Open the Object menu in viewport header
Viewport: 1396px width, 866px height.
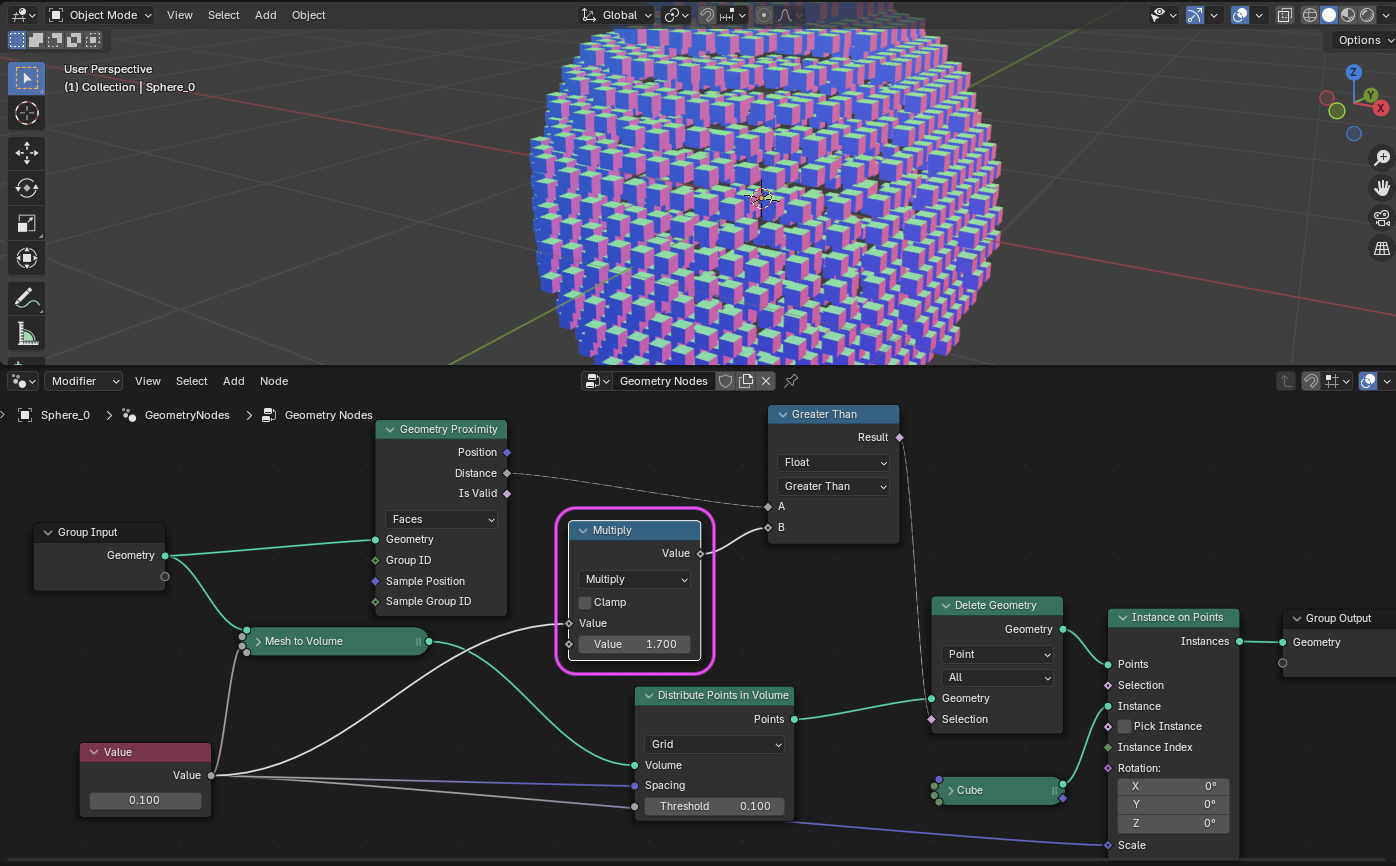tap(308, 15)
